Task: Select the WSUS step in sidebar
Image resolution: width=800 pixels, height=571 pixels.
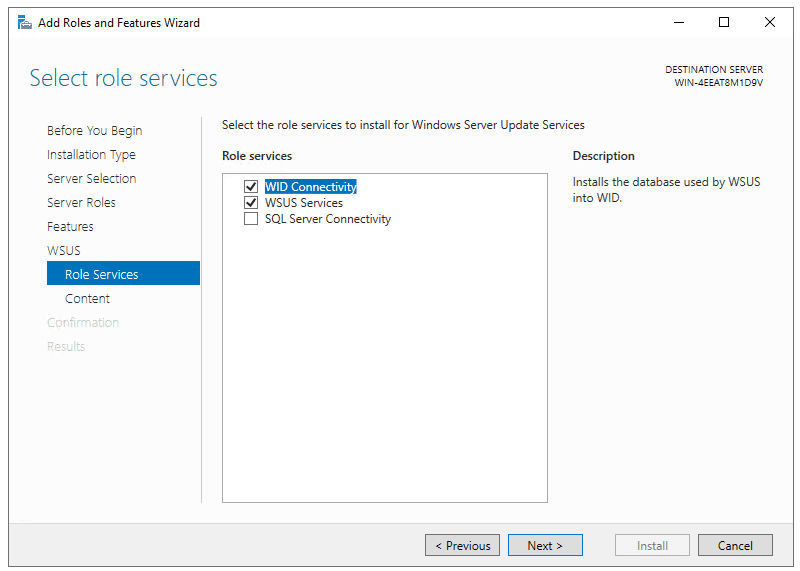Action: (64, 251)
